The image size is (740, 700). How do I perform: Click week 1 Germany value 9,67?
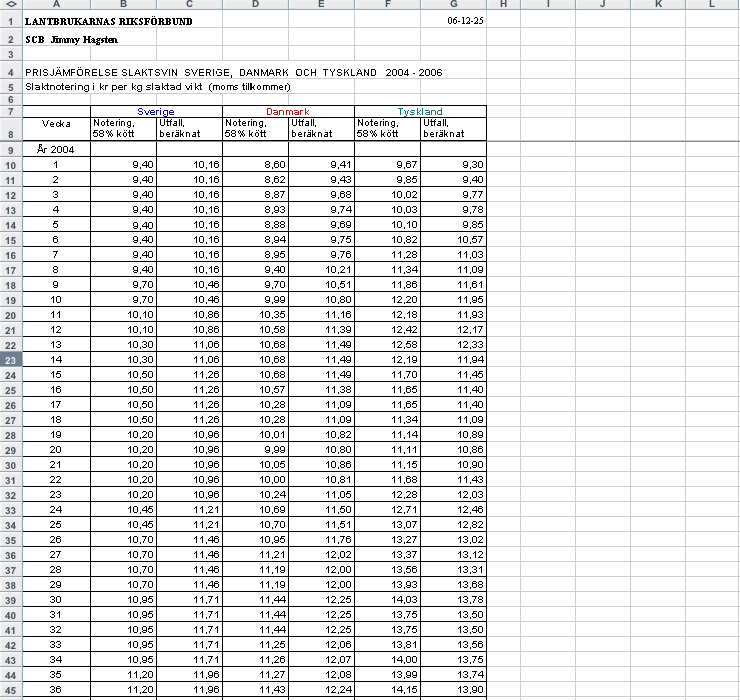coord(387,165)
